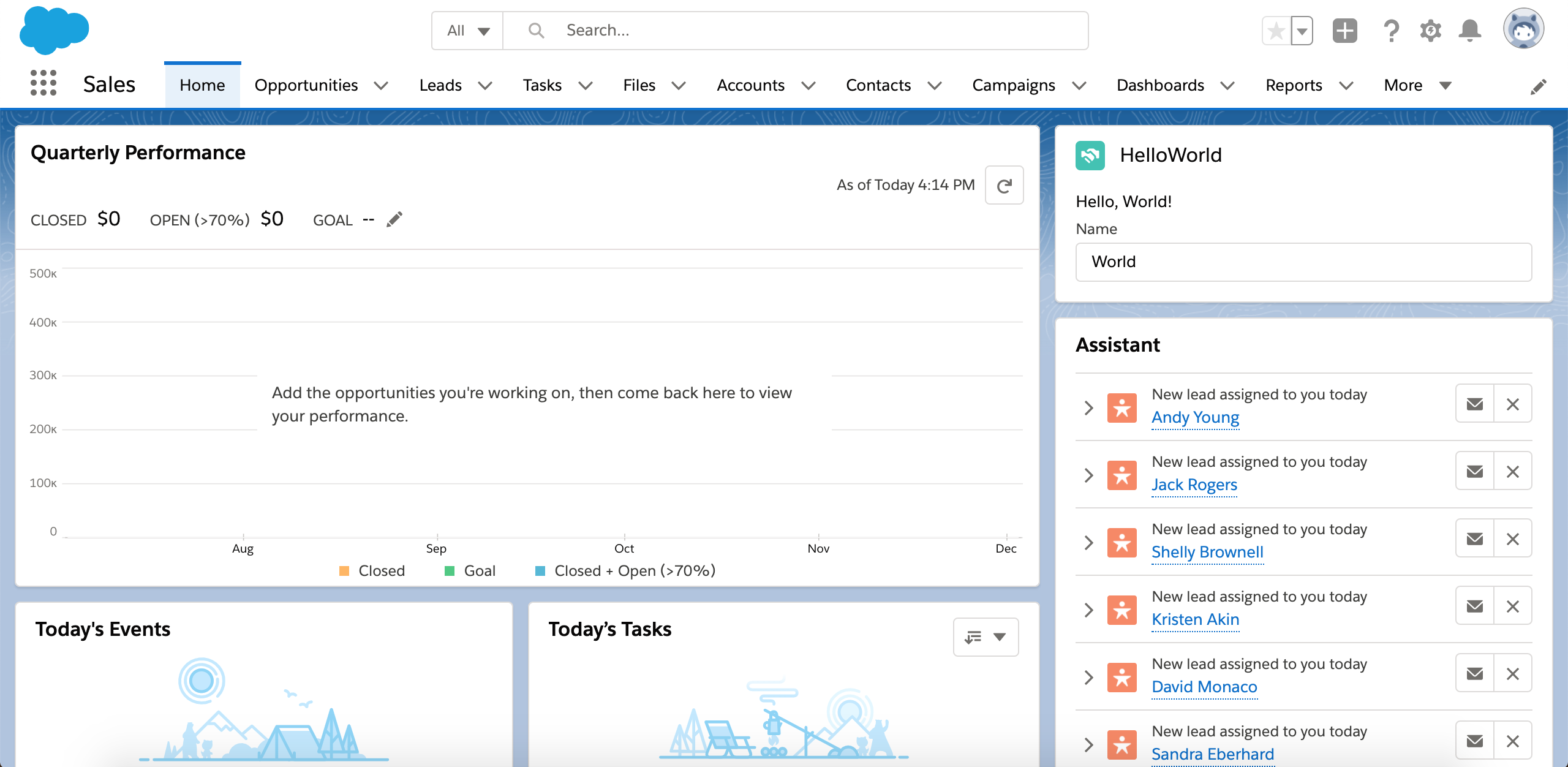Email lead Shelly Brownell
Image resolution: width=1568 pixels, height=767 pixels.
(x=1475, y=538)
